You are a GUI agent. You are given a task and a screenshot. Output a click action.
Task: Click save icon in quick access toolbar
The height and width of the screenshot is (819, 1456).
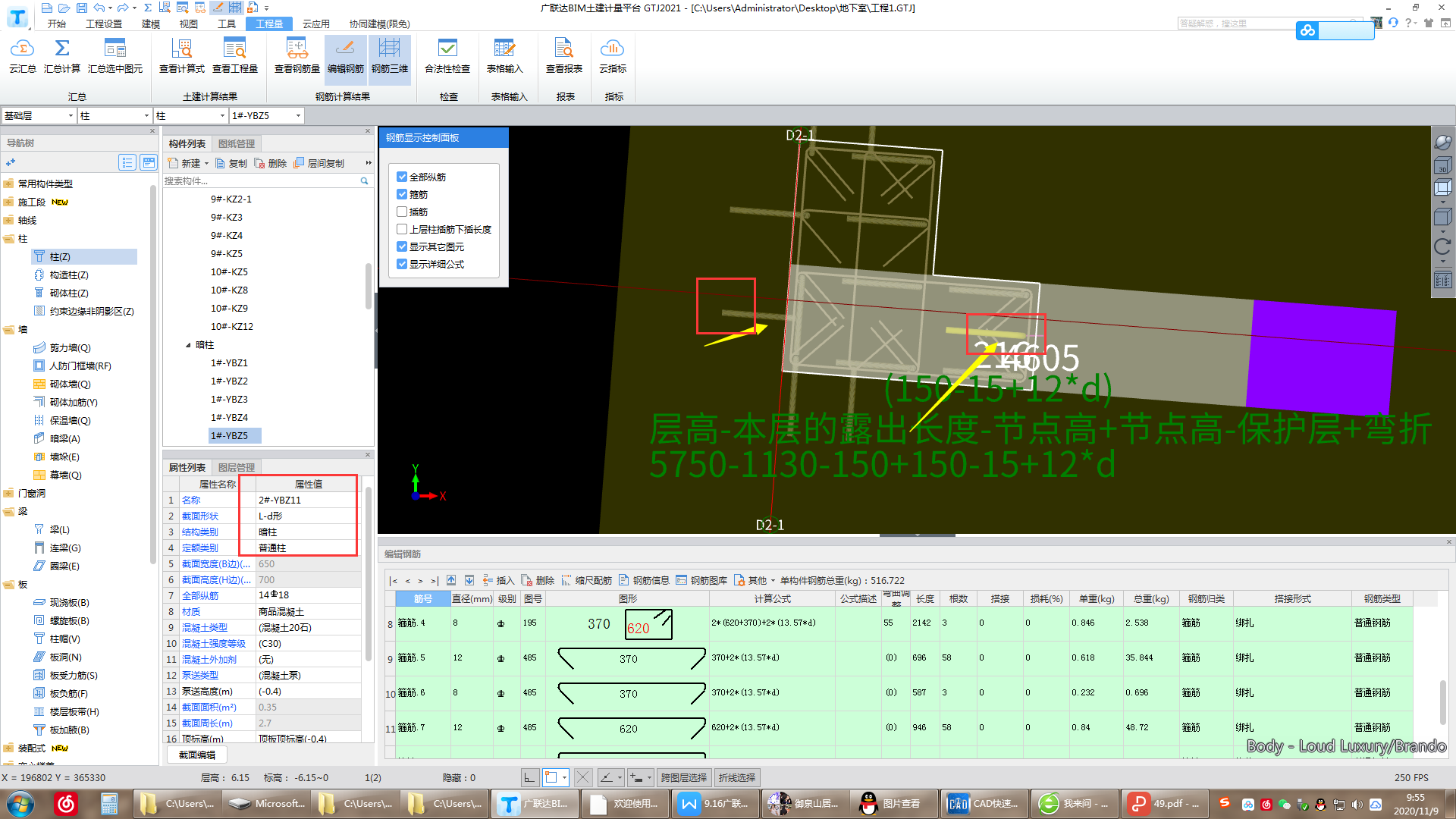click(82, 8)
